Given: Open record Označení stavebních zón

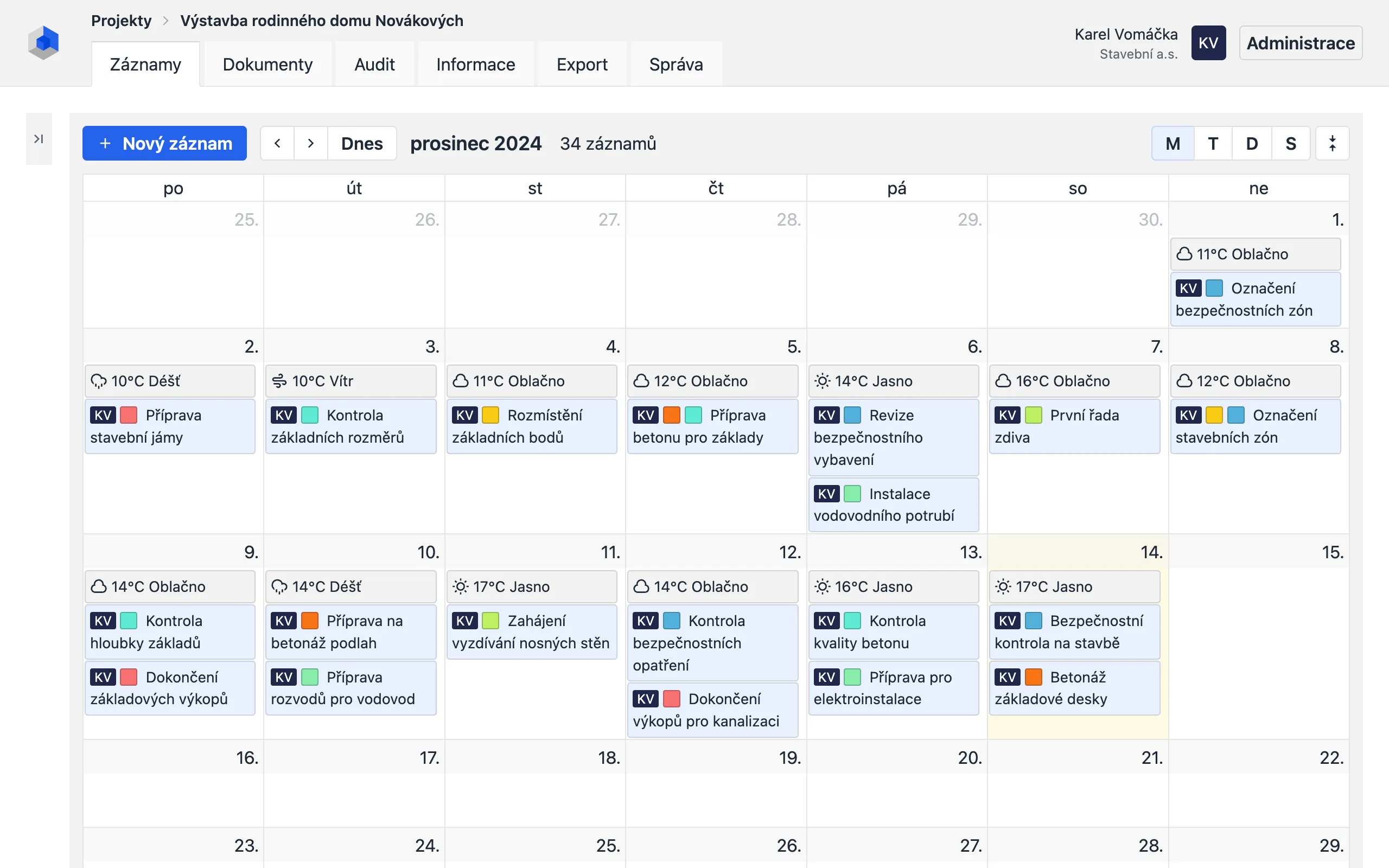Looking at the screenshot, I should [x=1256, y=426].
